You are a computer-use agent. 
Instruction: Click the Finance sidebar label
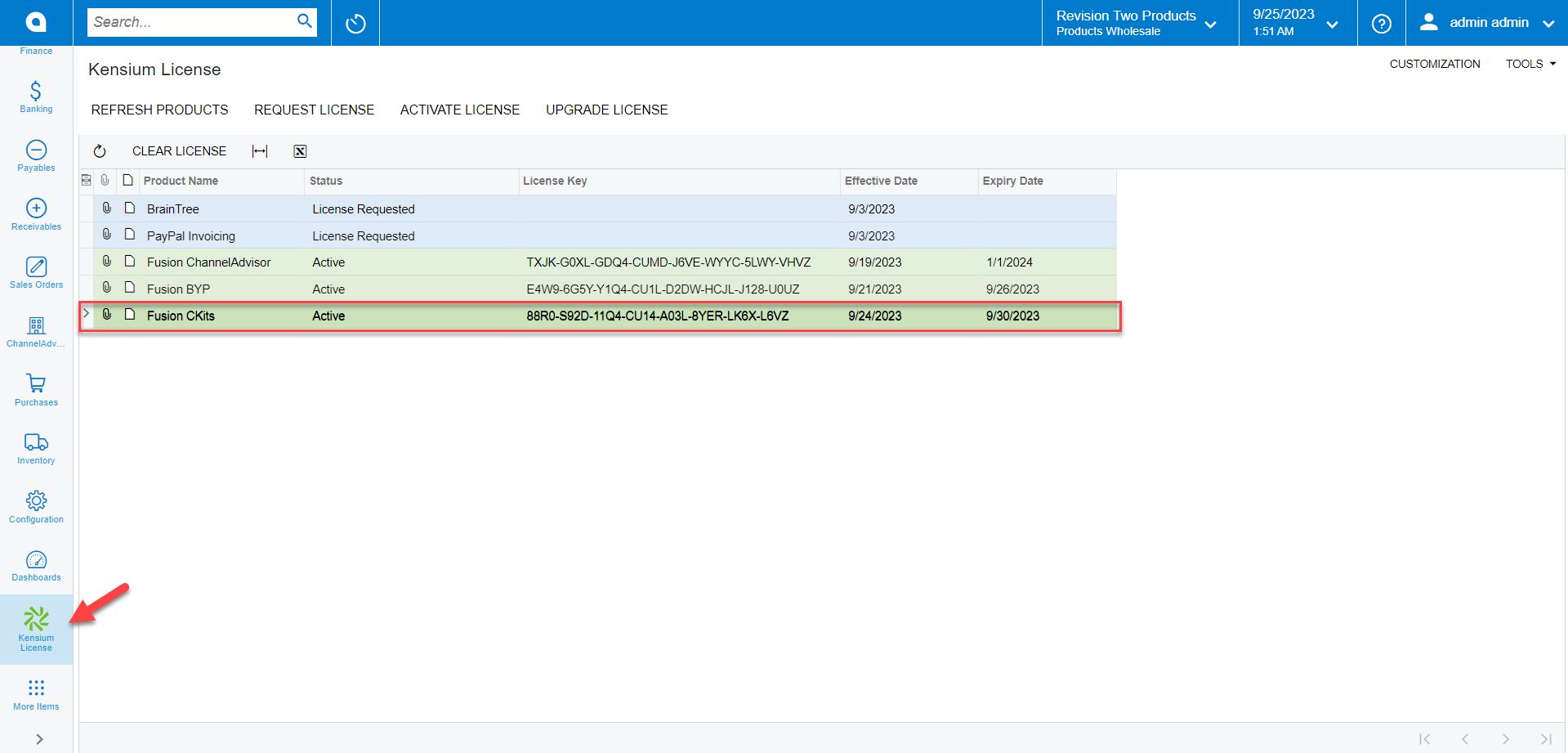pos(36,51)
